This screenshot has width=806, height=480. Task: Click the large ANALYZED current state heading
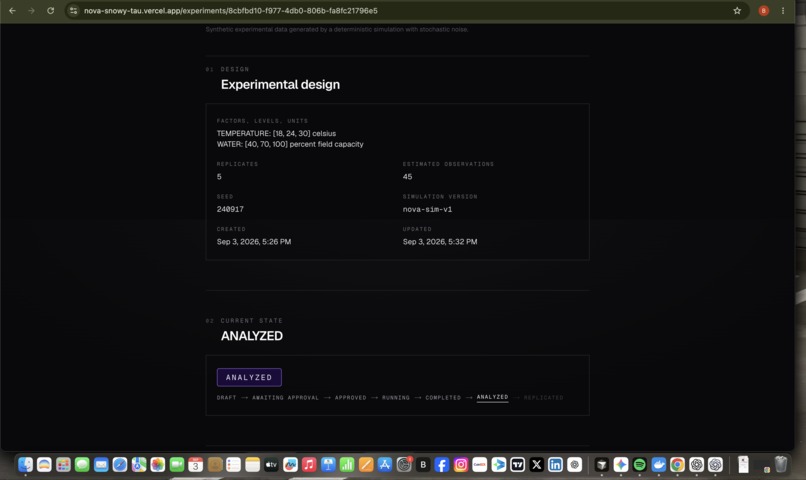point(252,336)
